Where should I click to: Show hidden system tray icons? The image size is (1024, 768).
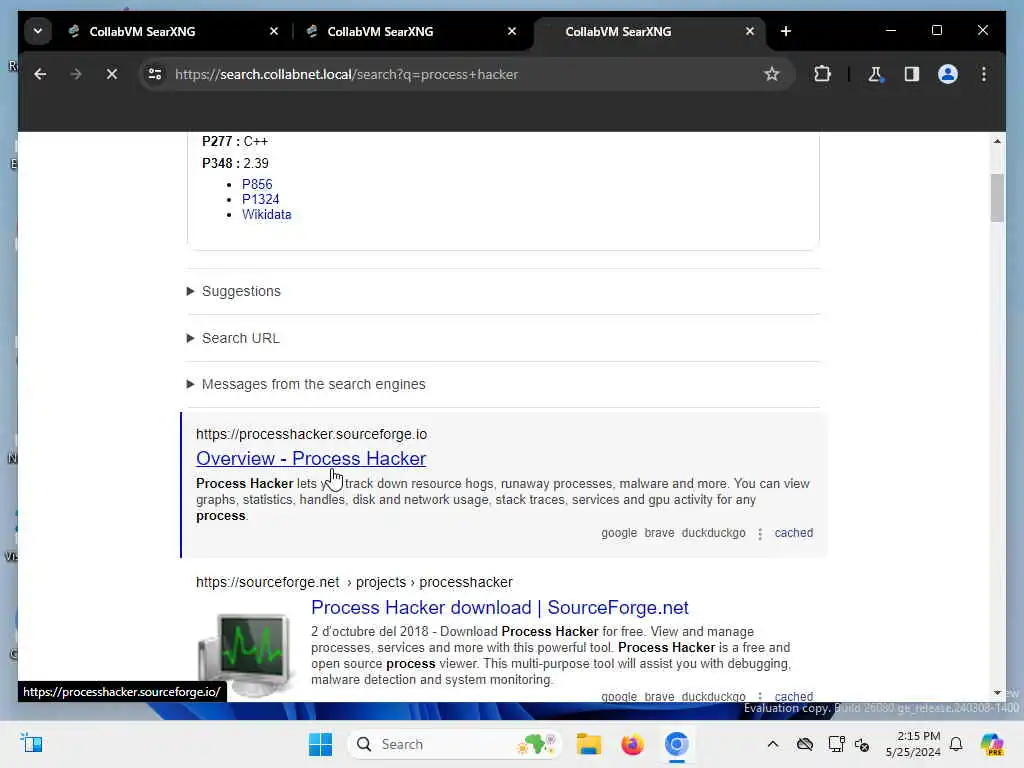pyautogui.click(x=773, y=744)
